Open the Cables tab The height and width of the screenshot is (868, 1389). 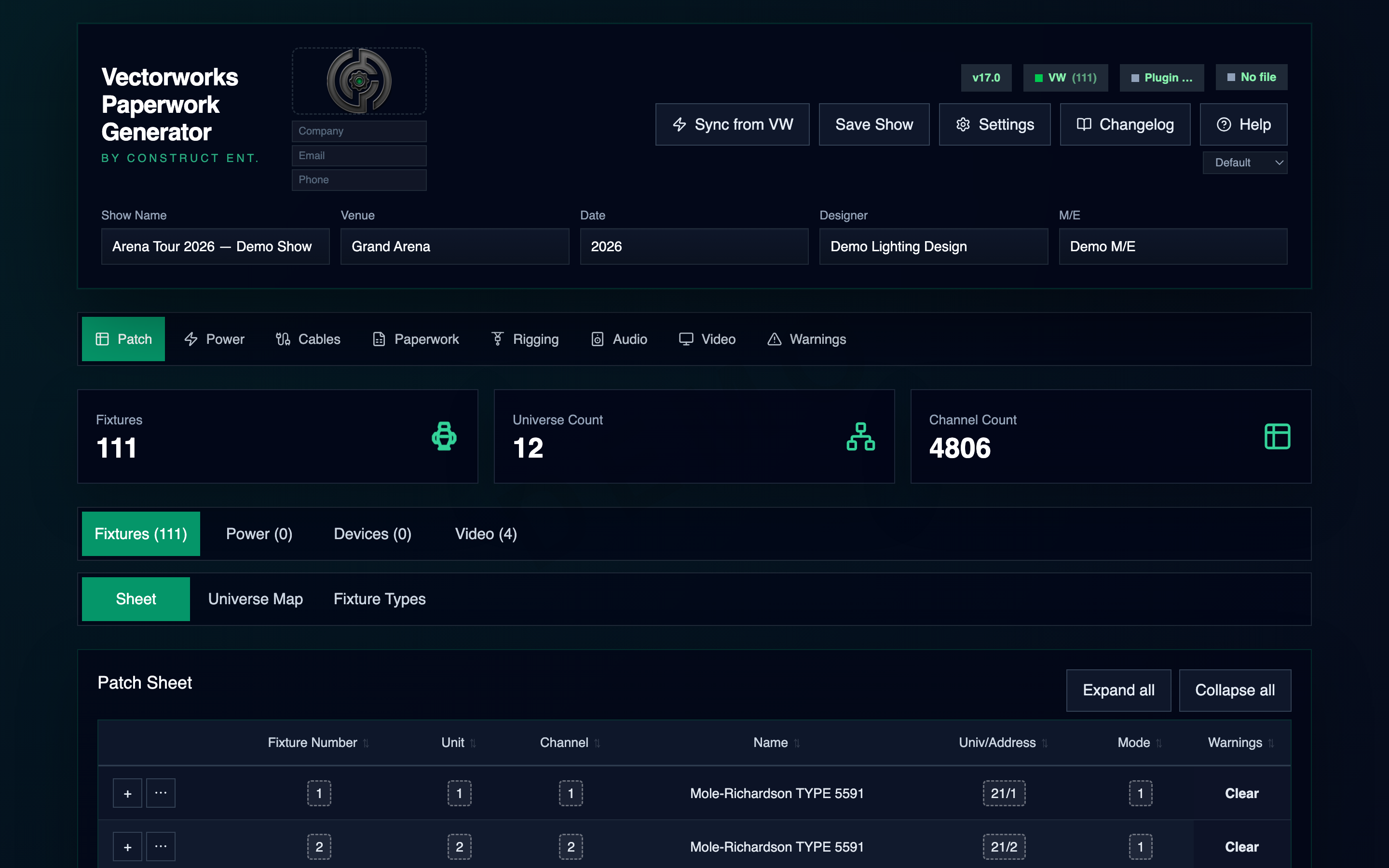[x=308, y=339]
